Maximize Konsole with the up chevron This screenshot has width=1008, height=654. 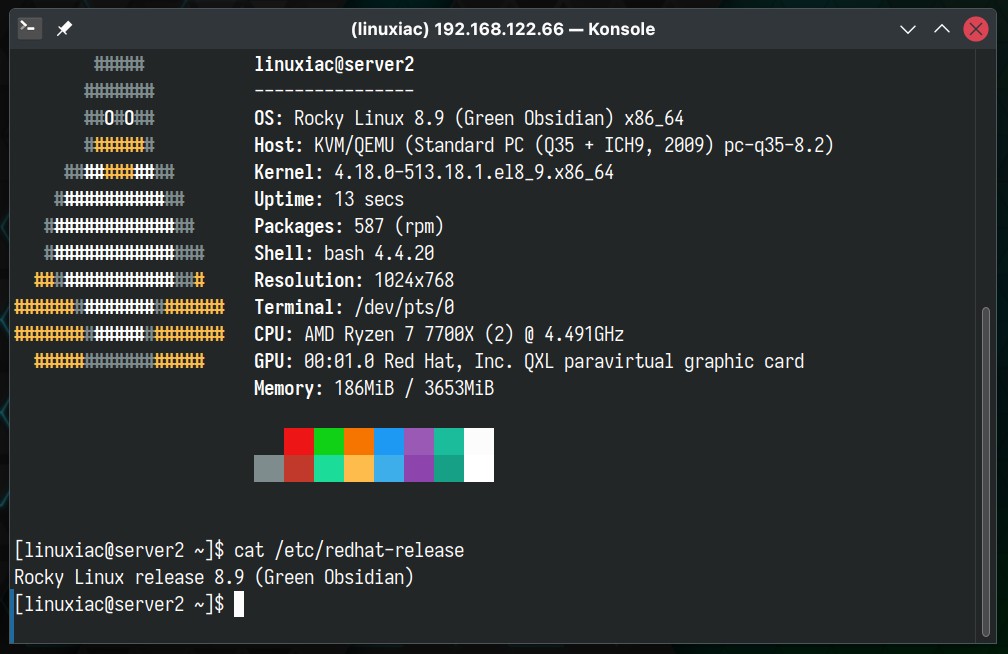(942, 29)
